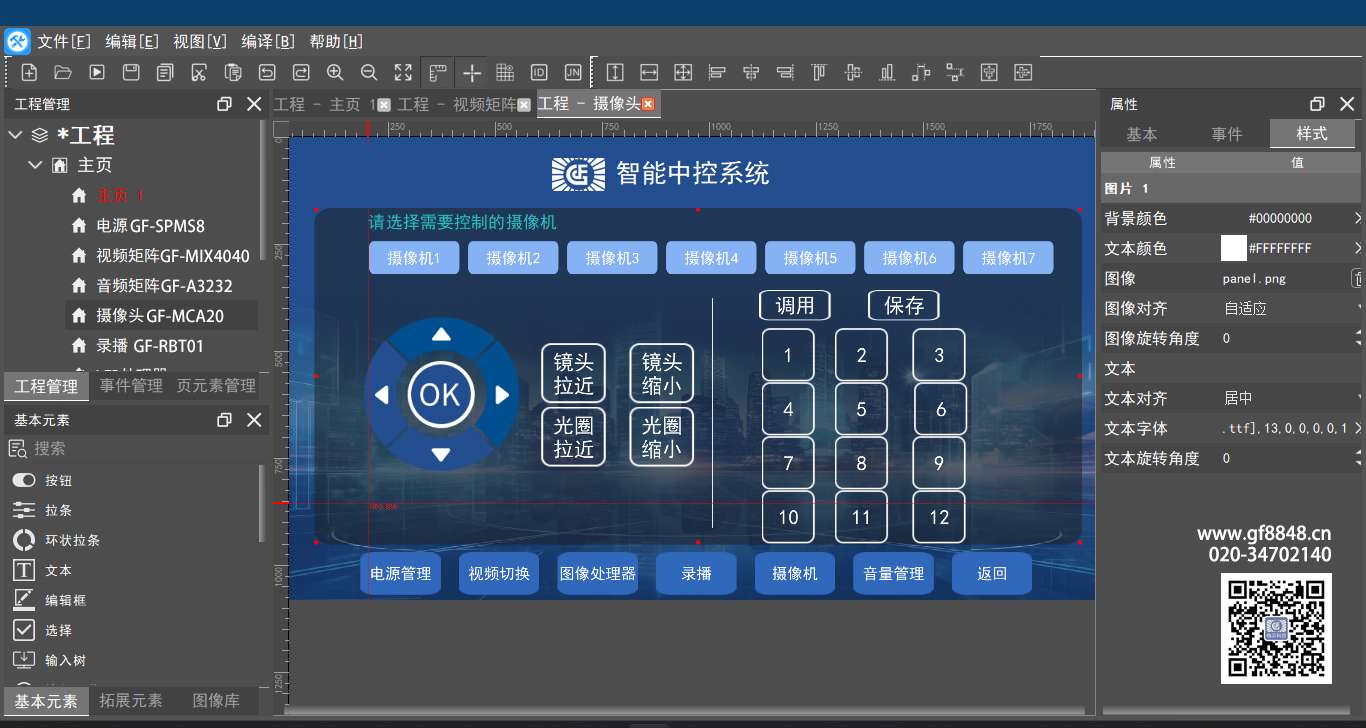Click the Undo toolbar icon
The height and width of the screenshot is (728, 1366).
point(267,72)
